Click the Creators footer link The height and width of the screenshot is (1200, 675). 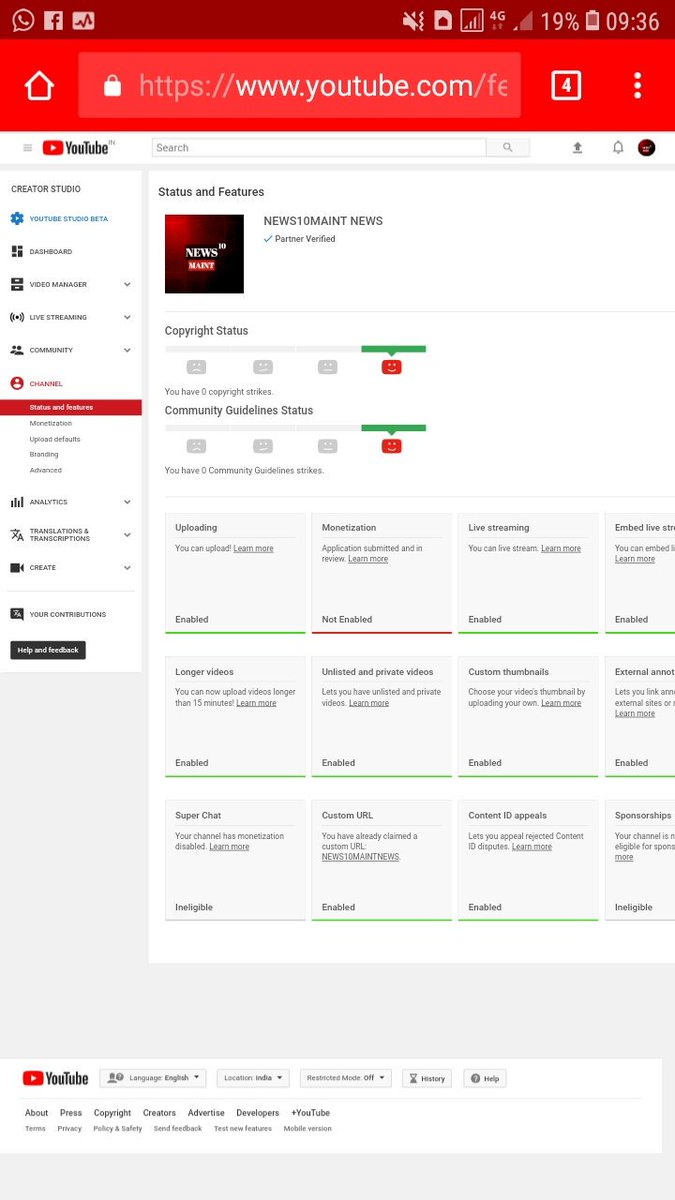(x=159, y=1113)
